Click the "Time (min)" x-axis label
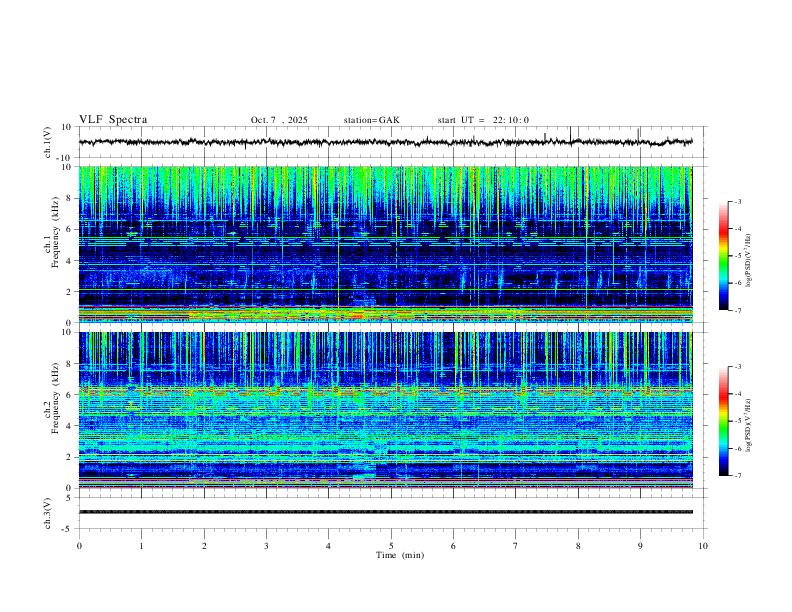Screen dimensions: 792x612 [x=400, y=555]
